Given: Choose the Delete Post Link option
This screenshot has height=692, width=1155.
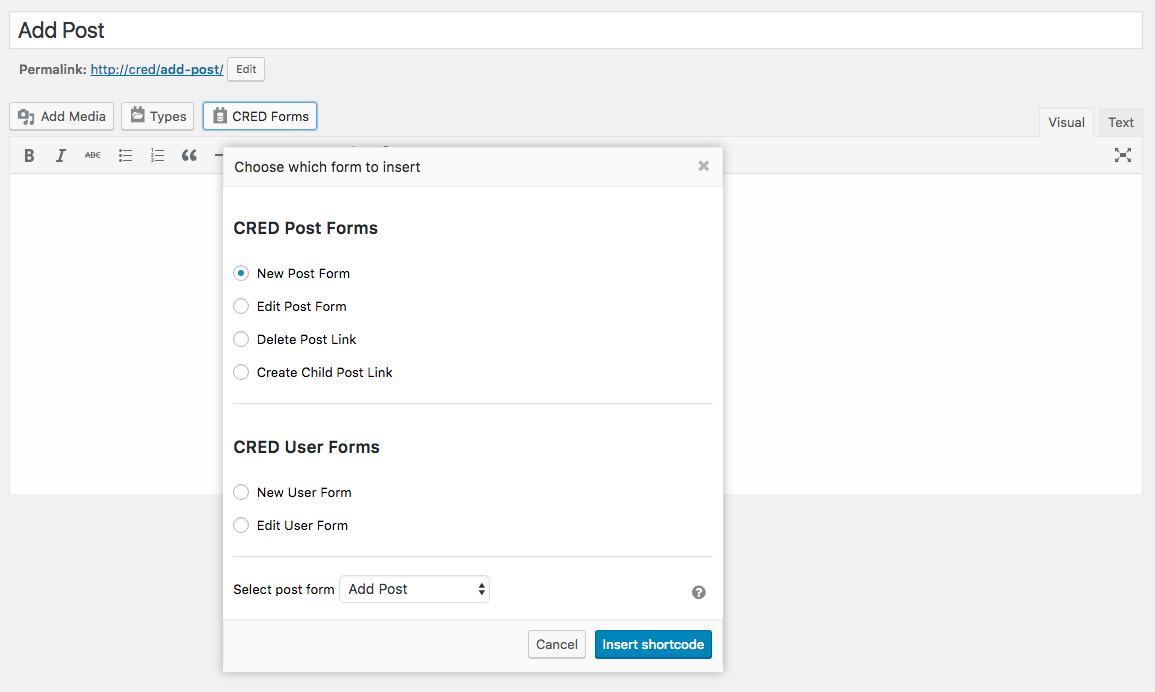Looking at the screenshot, I should (241, 339).
